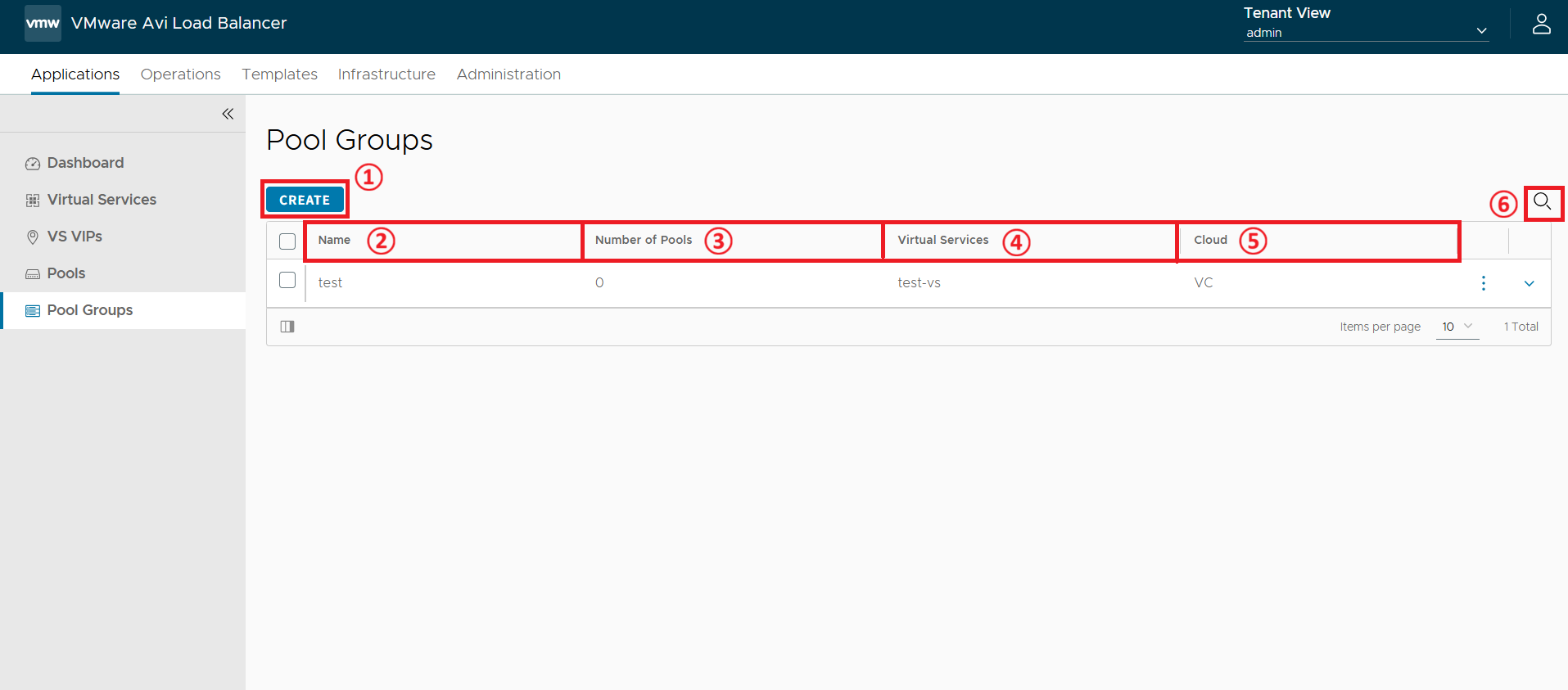Switch to the Administration tab
1568x690 pixels.
tap(508, 74)
